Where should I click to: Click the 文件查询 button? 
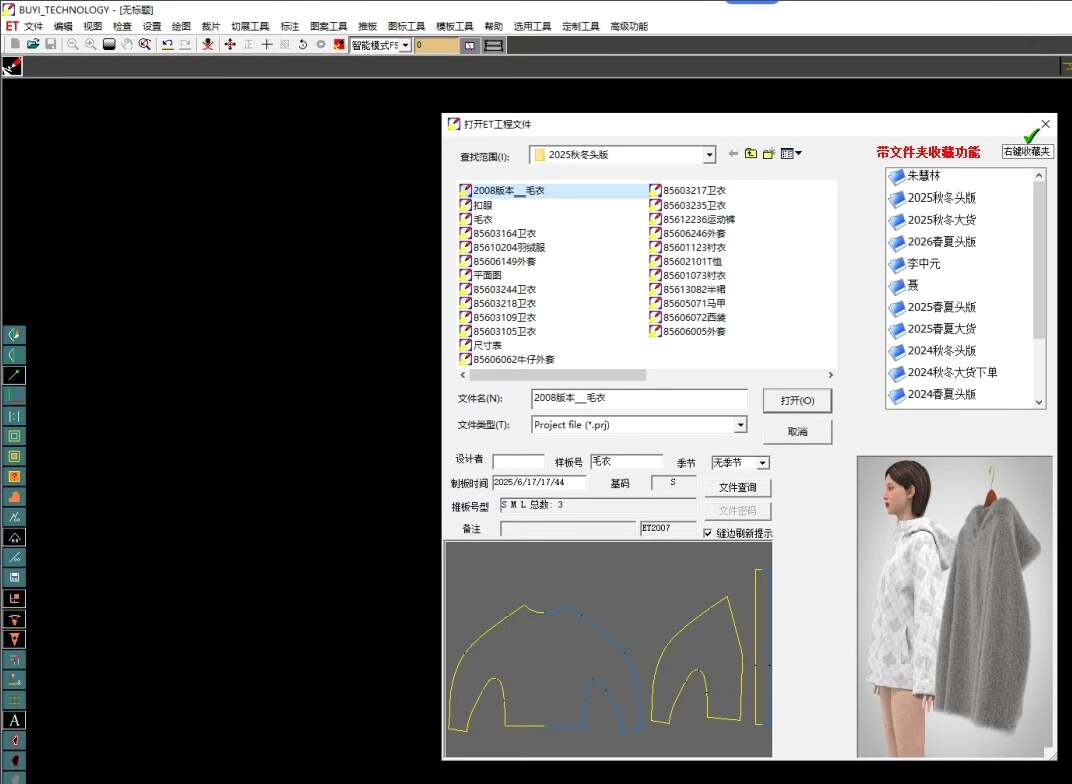(740, 487)
